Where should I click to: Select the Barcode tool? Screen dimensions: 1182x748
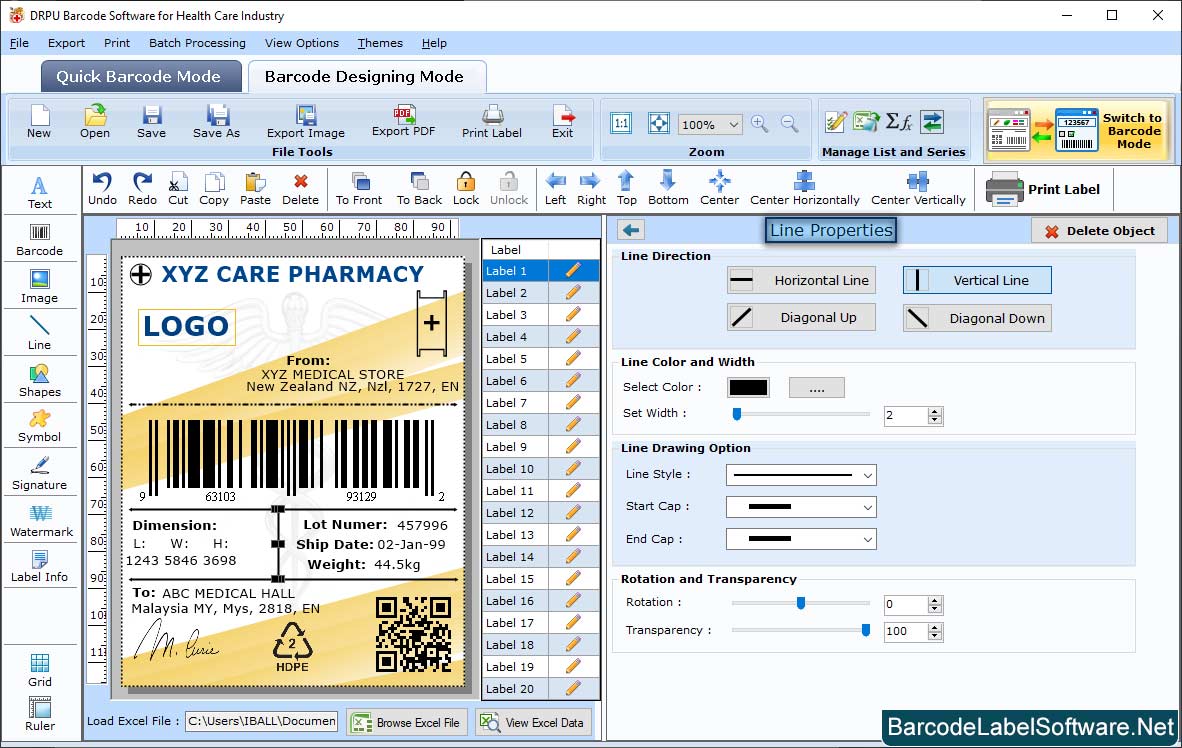coord(39,240)
